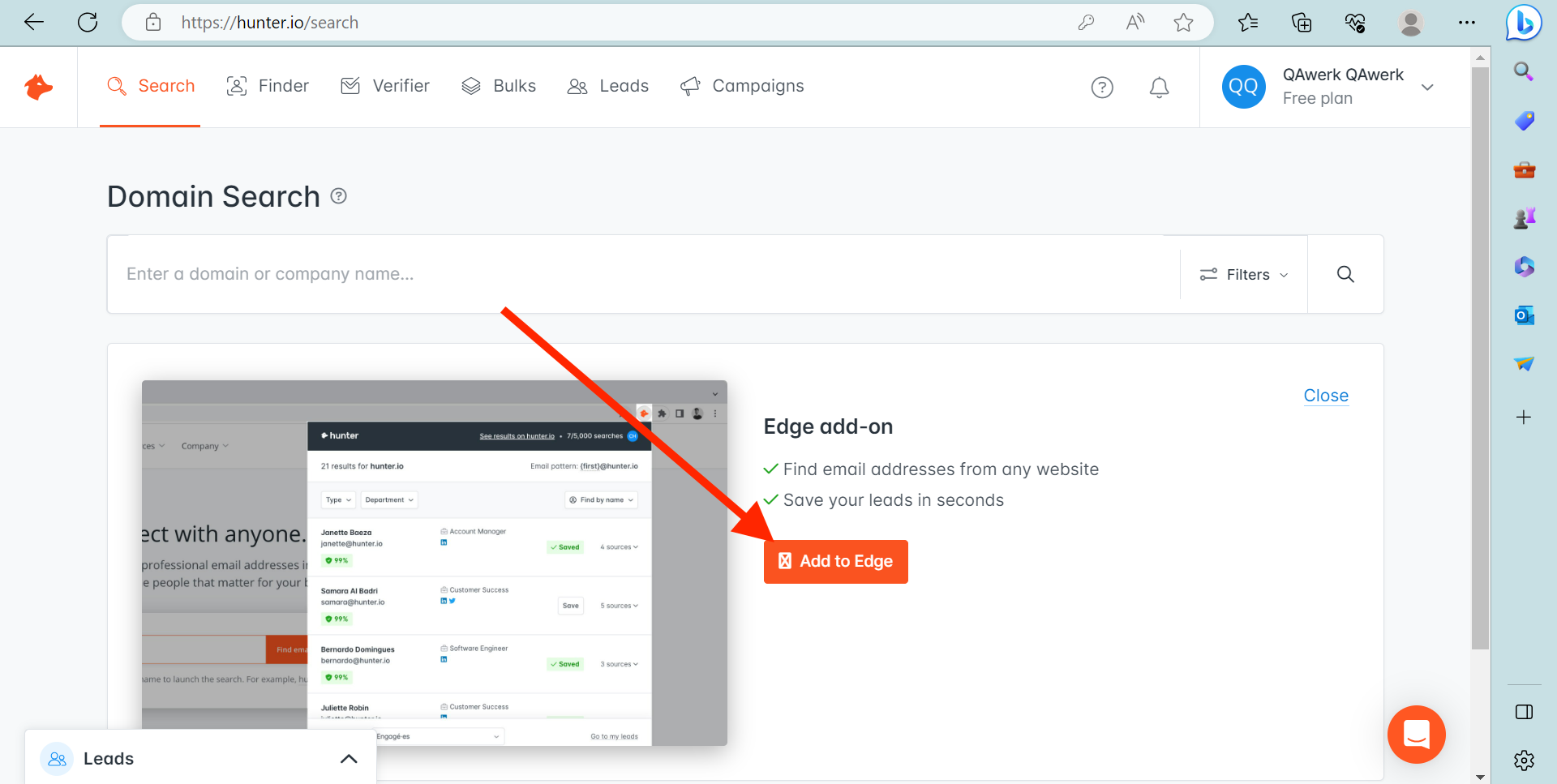
Task: Open the Bulks tab
Action: pos(498,86)
